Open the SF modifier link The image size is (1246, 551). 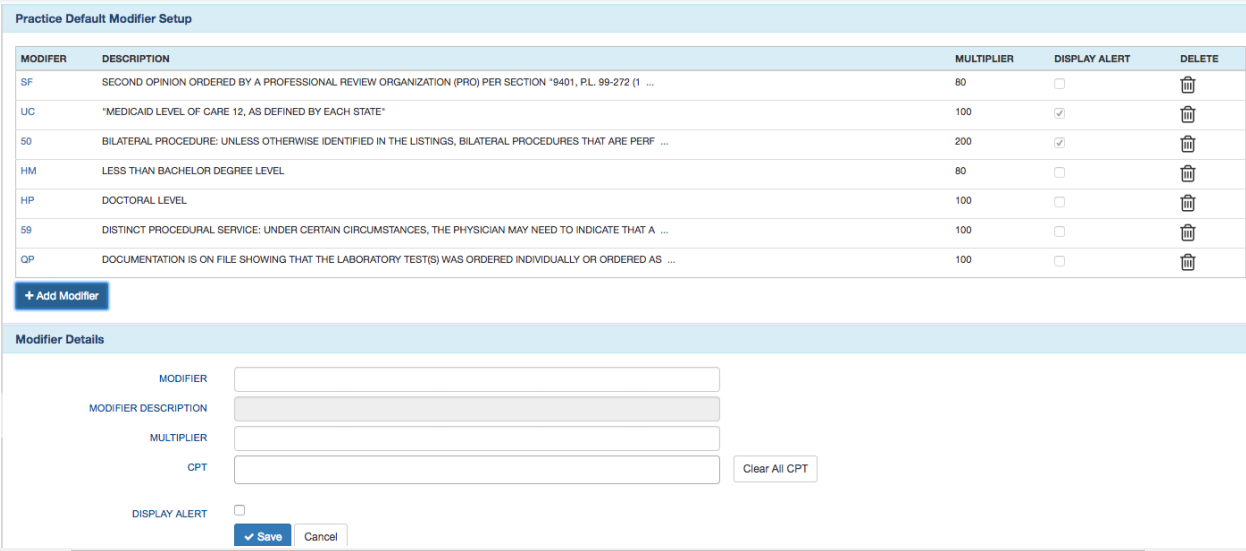click(x=27, y=83)
